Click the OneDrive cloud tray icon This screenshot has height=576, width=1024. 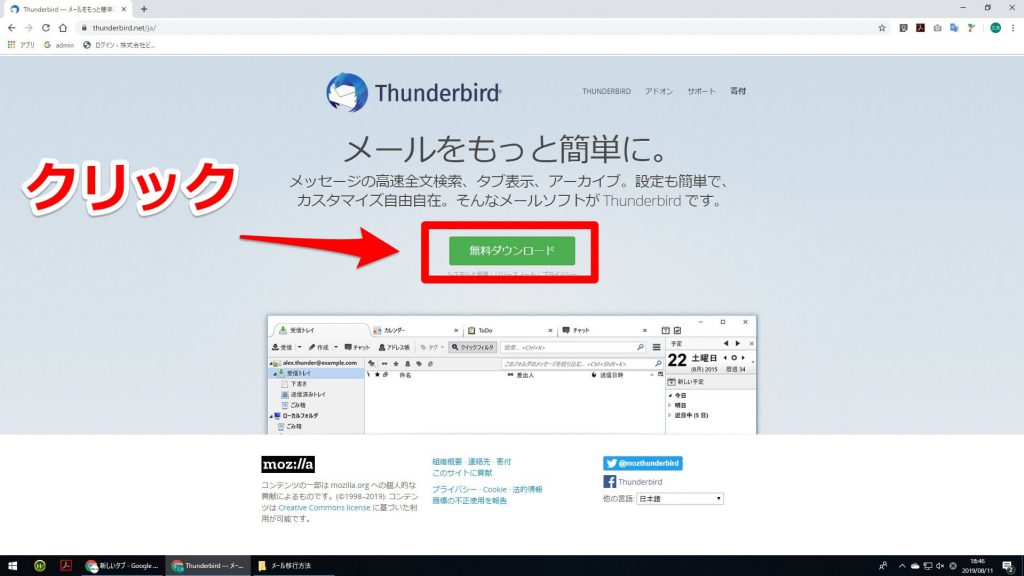915,566
